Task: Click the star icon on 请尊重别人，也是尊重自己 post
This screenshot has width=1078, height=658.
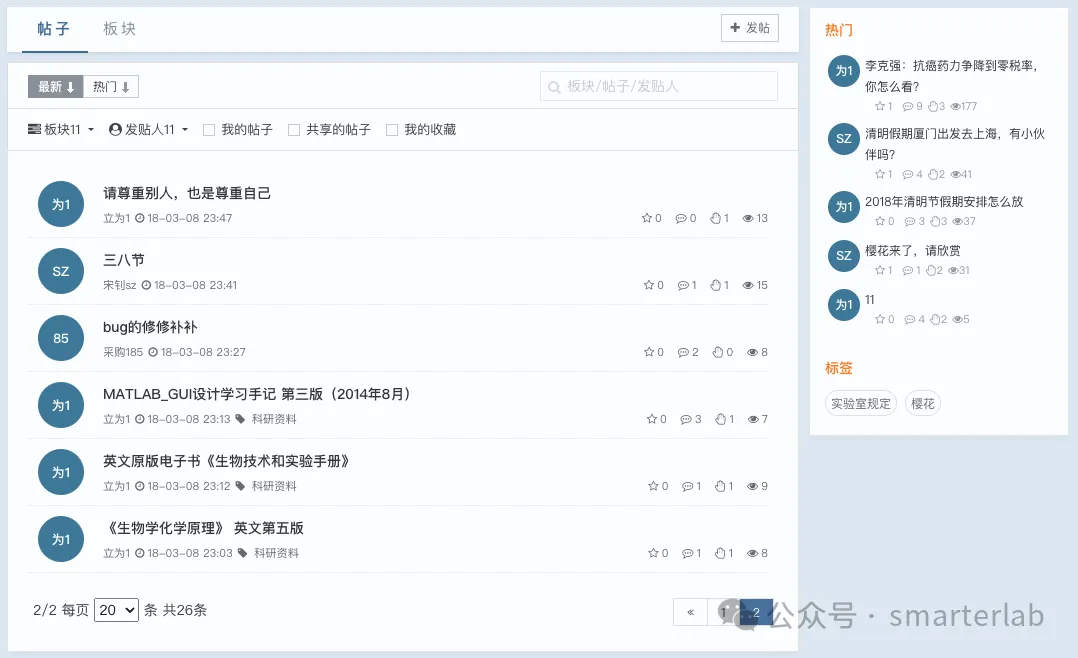Action: (x=646, y=218)
